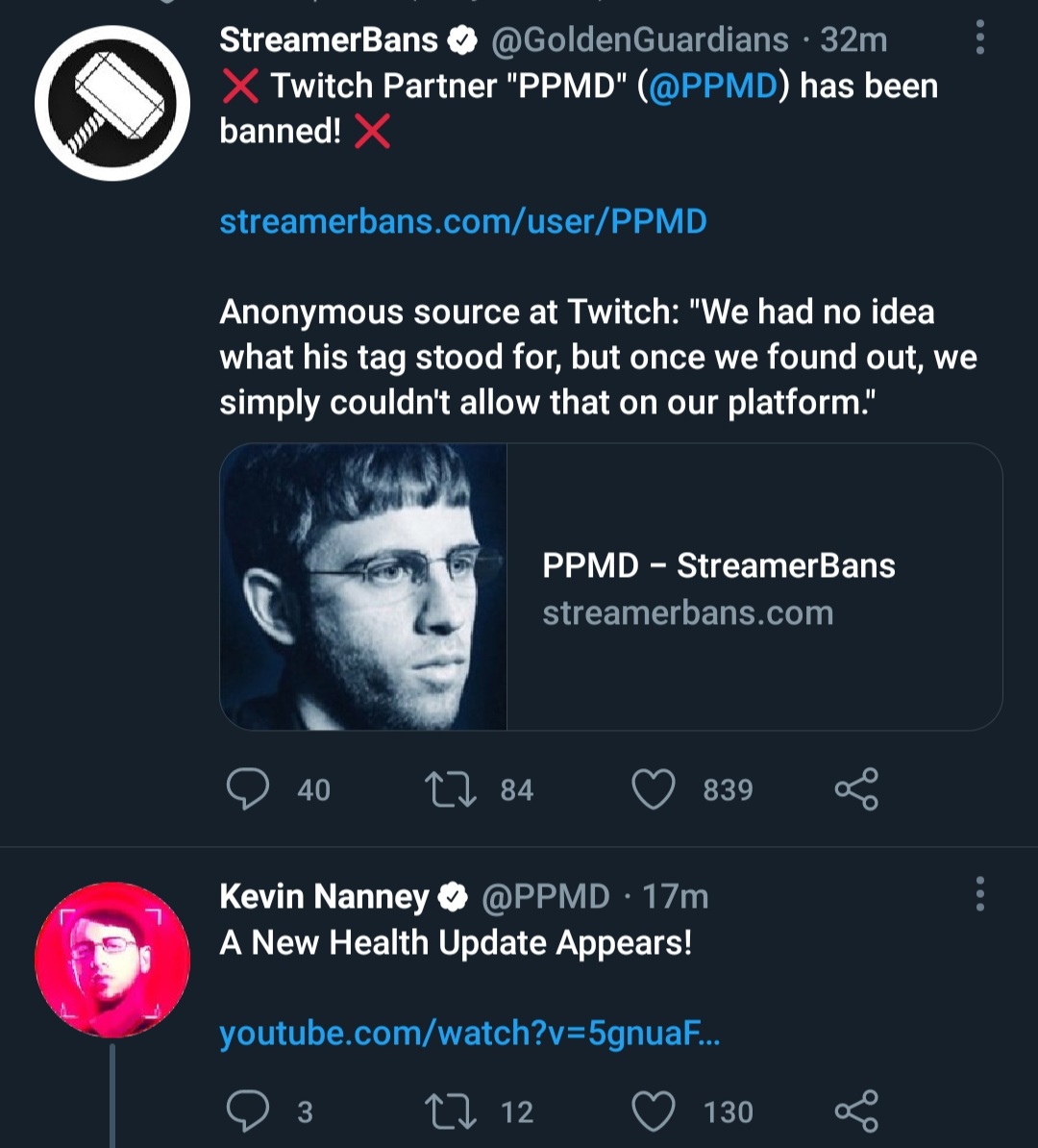The width and height of the screenshot is (1038, 1148).
Task: Open more options for StreamerBans tweet
Action: click(979, 37)
